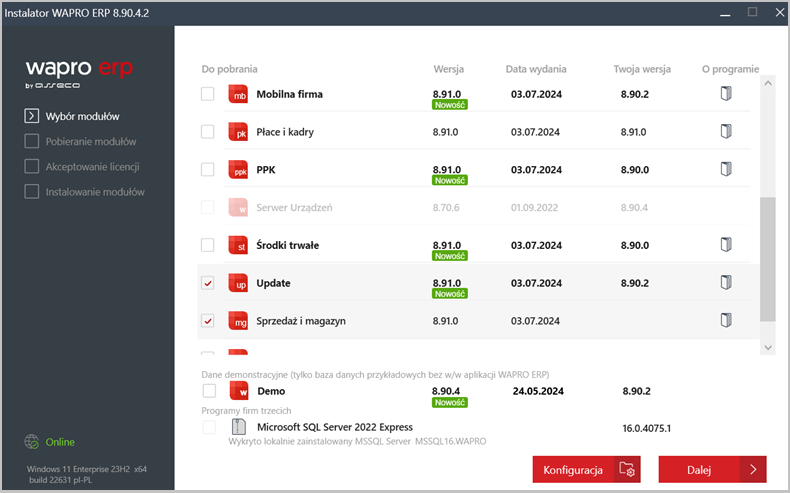This screenshot has width=790, height=493.
Task: Click the Microsoft SQL Server 2022 Express checkbox
Action: pos(209,427)
